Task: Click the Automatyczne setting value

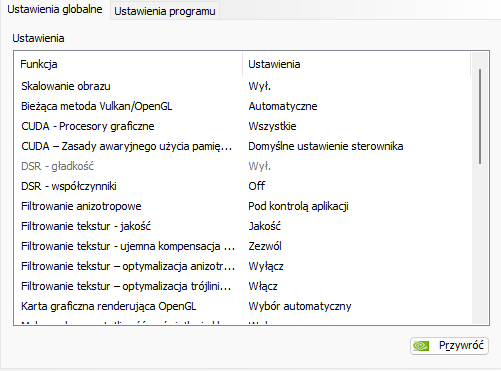Action: point(283,106)
